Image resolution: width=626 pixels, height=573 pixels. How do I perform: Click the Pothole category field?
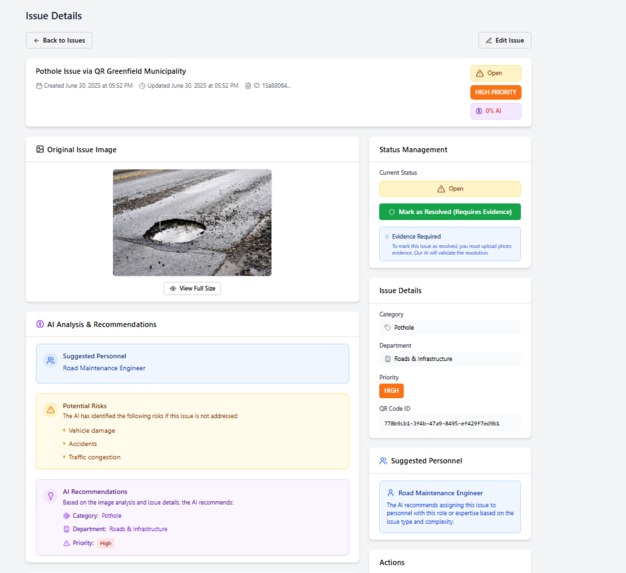tap(450, 327)
